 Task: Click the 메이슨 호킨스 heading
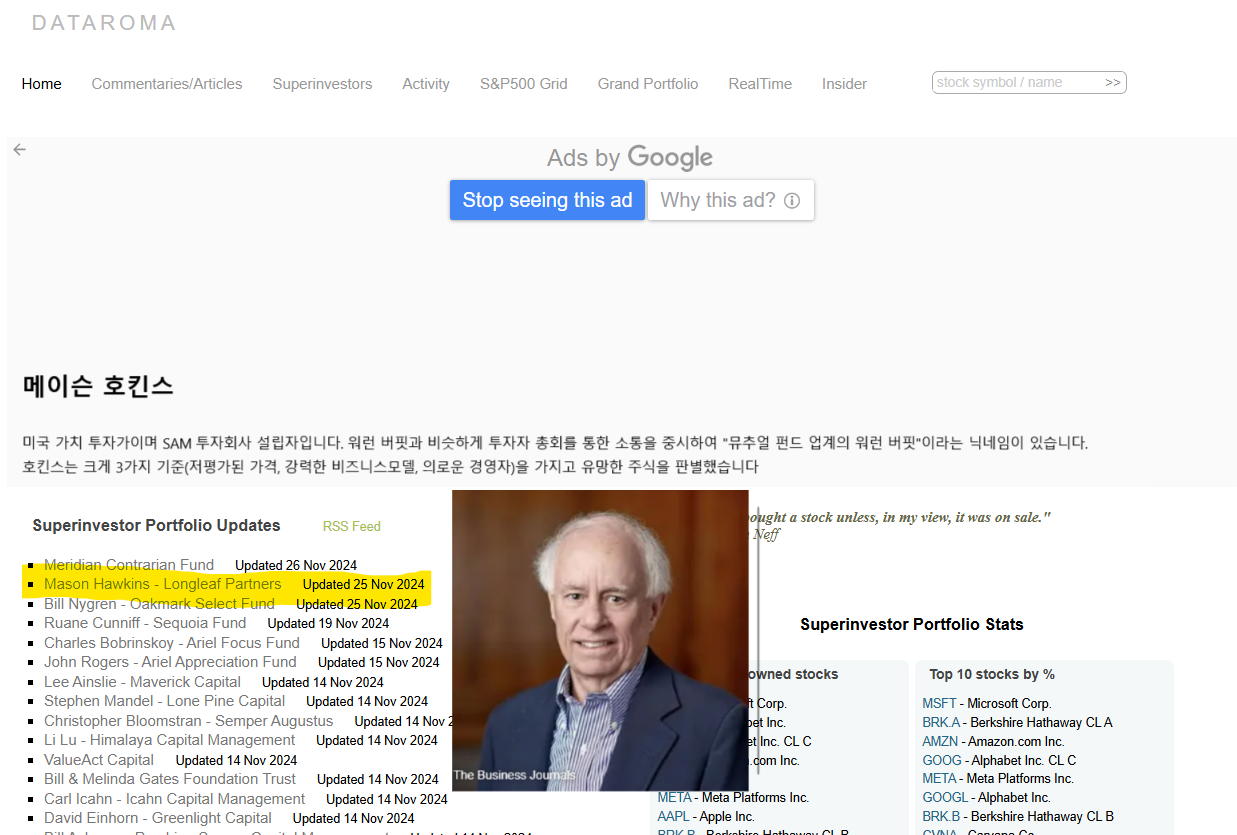[98, 386]
